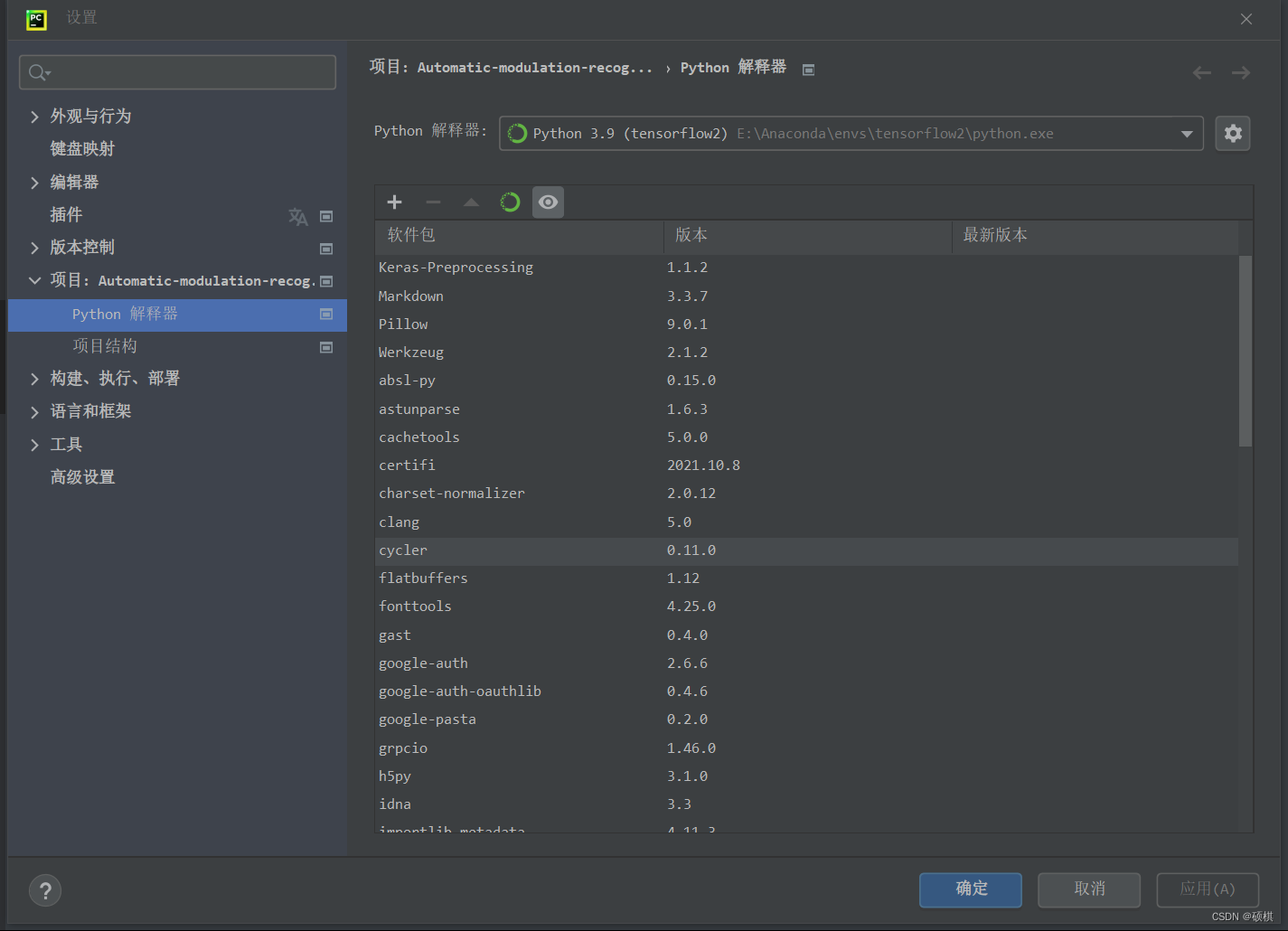Expand the 编辑器 section
The height and width of the screenshot is (931, 1288).
[x=34, y=183]
